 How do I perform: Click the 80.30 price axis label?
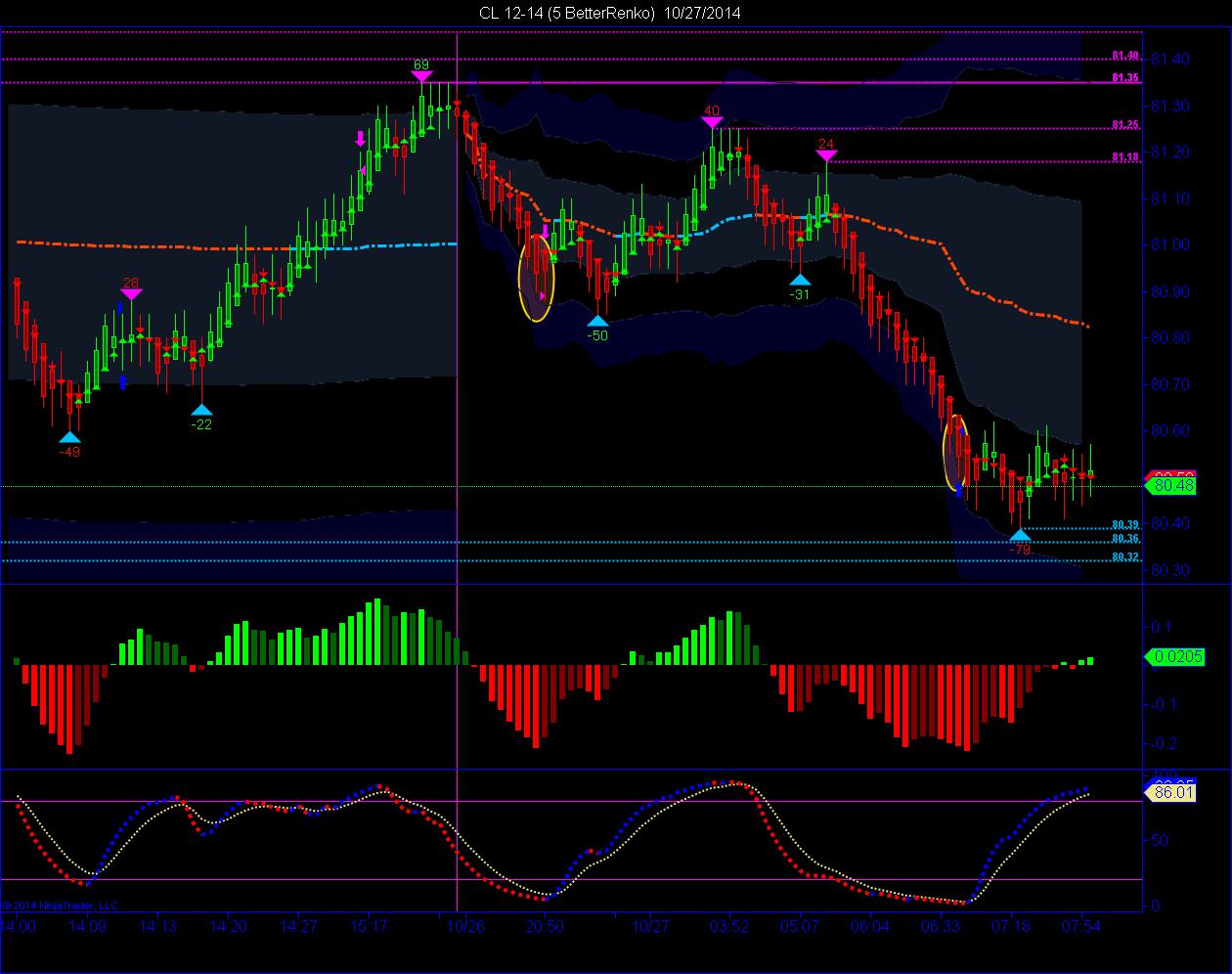point(1170,570)
